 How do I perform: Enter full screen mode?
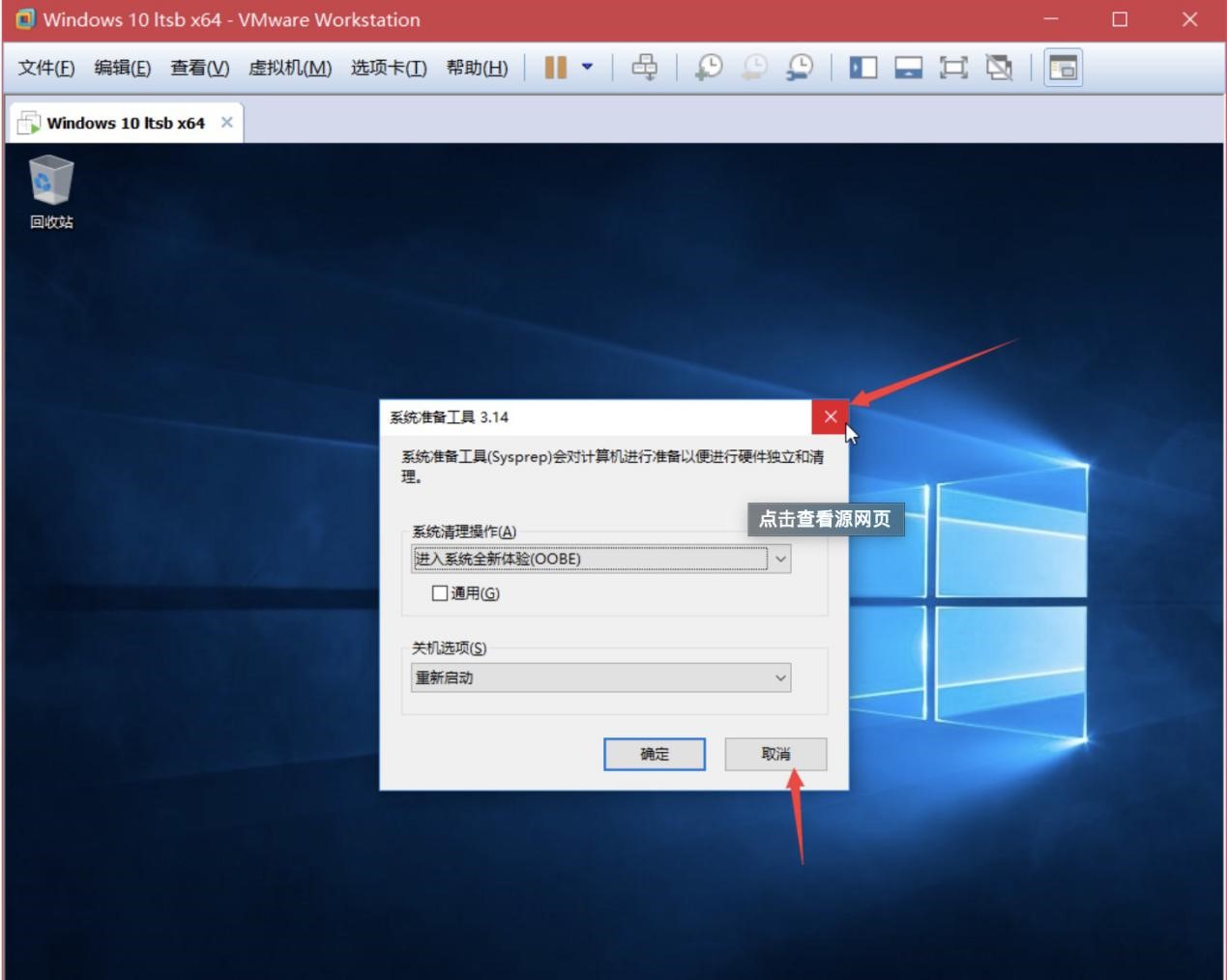[953, 68]
